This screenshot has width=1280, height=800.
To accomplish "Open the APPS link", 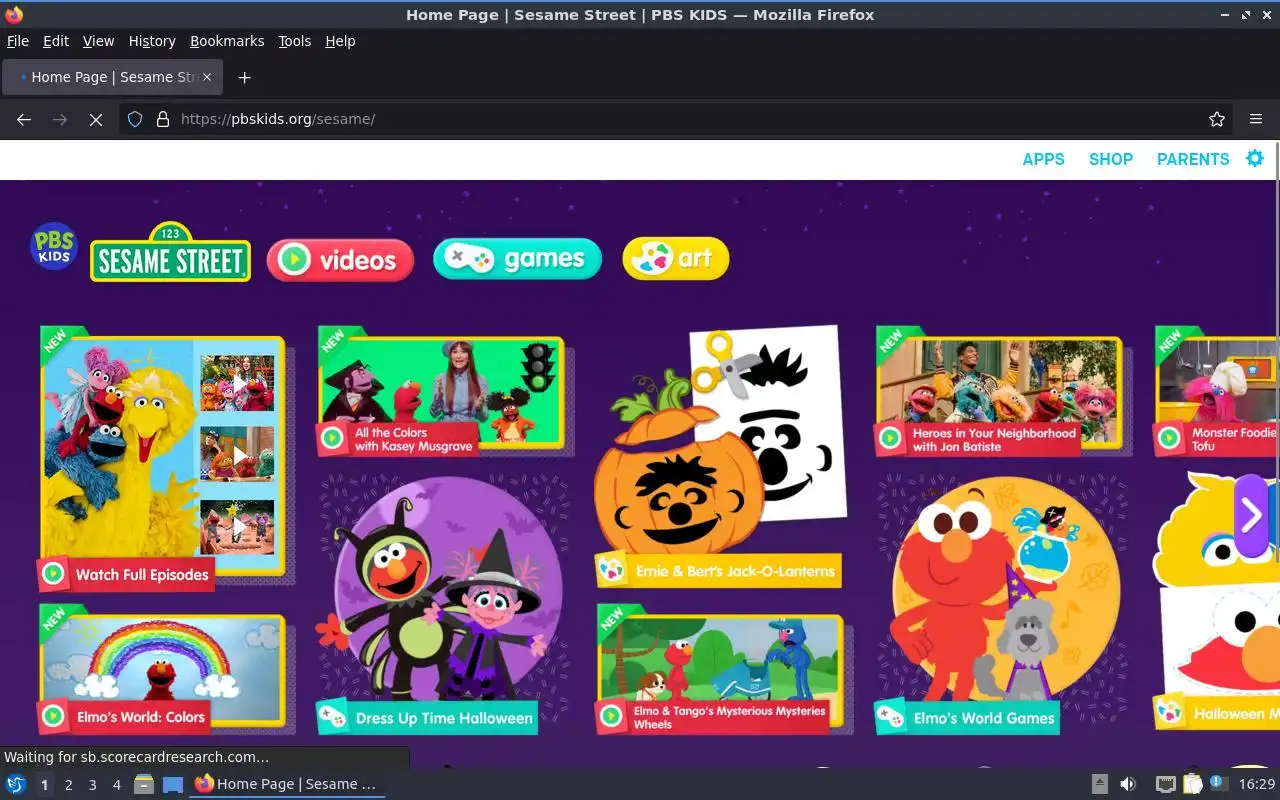I will [x=1043, y=159].
